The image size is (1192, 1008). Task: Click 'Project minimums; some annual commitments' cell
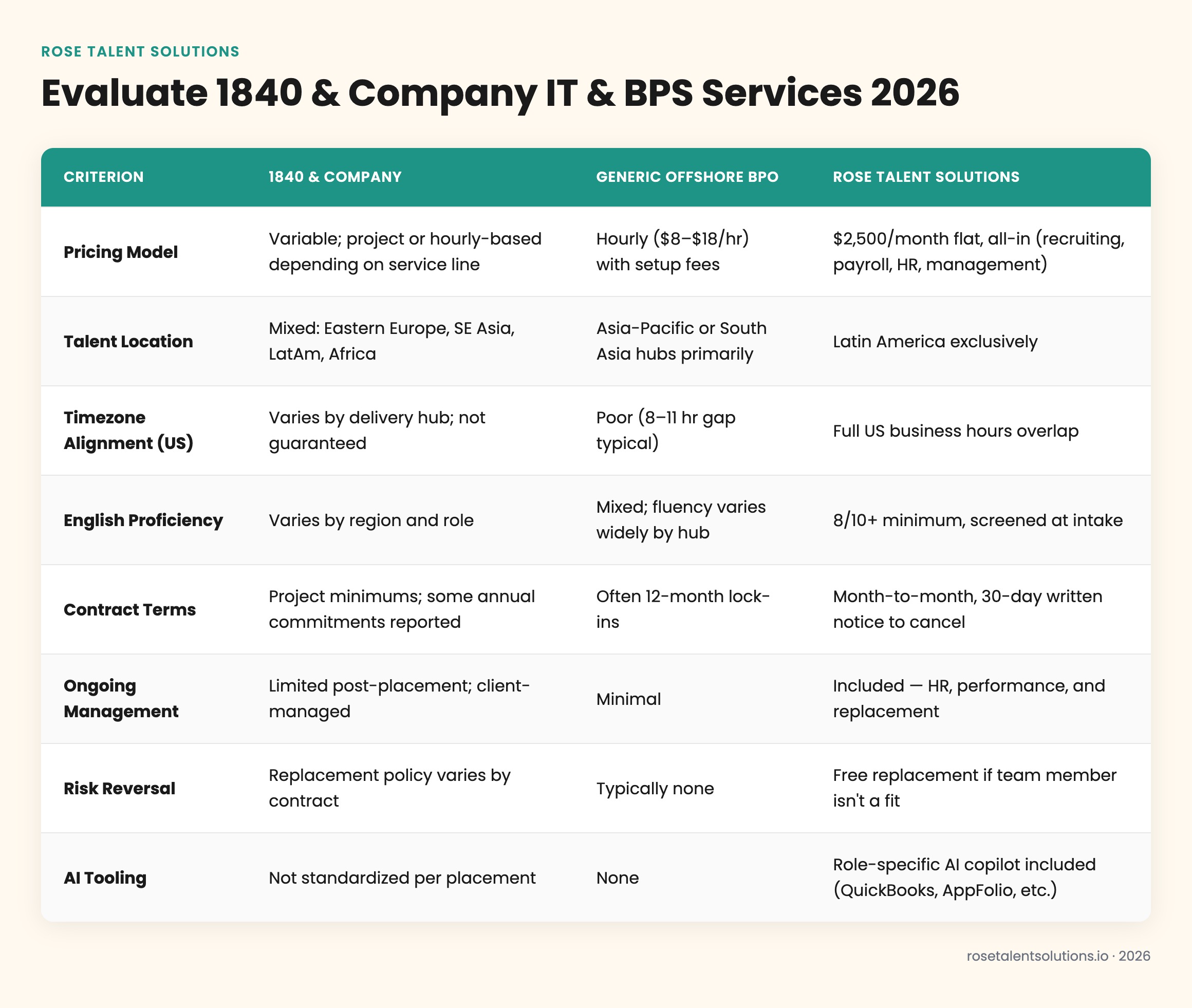pos(402,609)
